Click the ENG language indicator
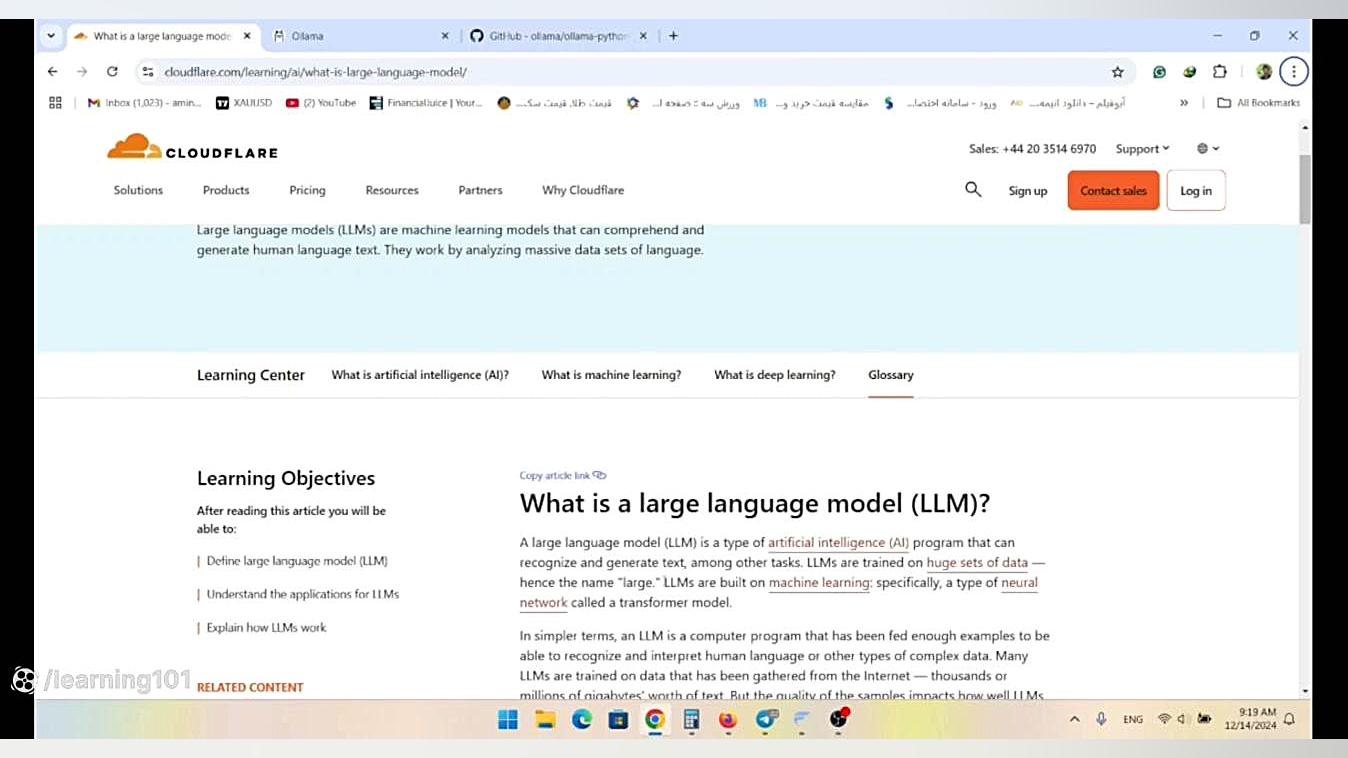 coord(1133,719)
